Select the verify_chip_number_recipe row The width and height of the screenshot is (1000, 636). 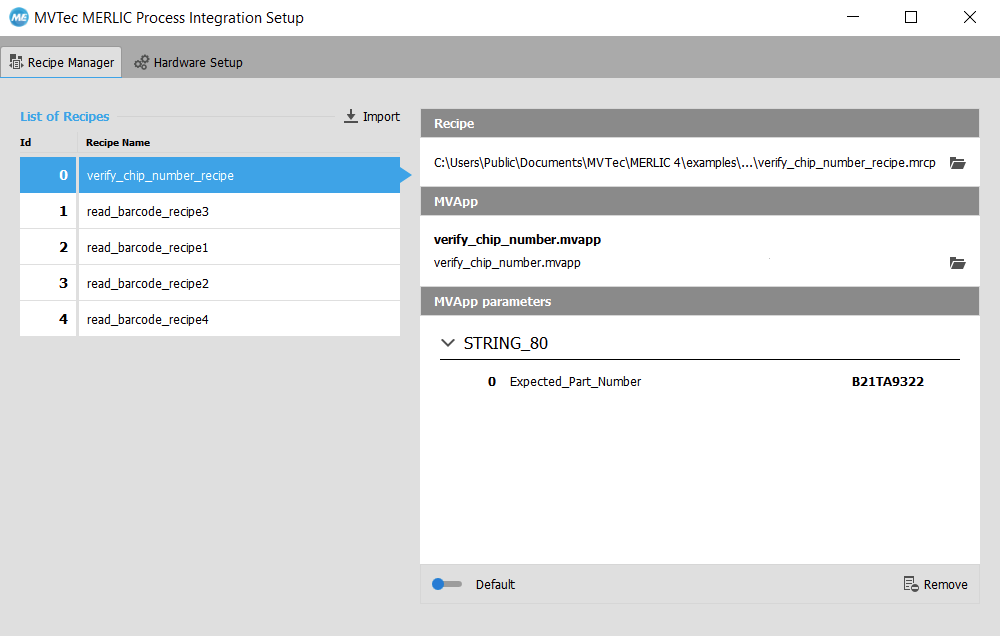coord(160,175)
